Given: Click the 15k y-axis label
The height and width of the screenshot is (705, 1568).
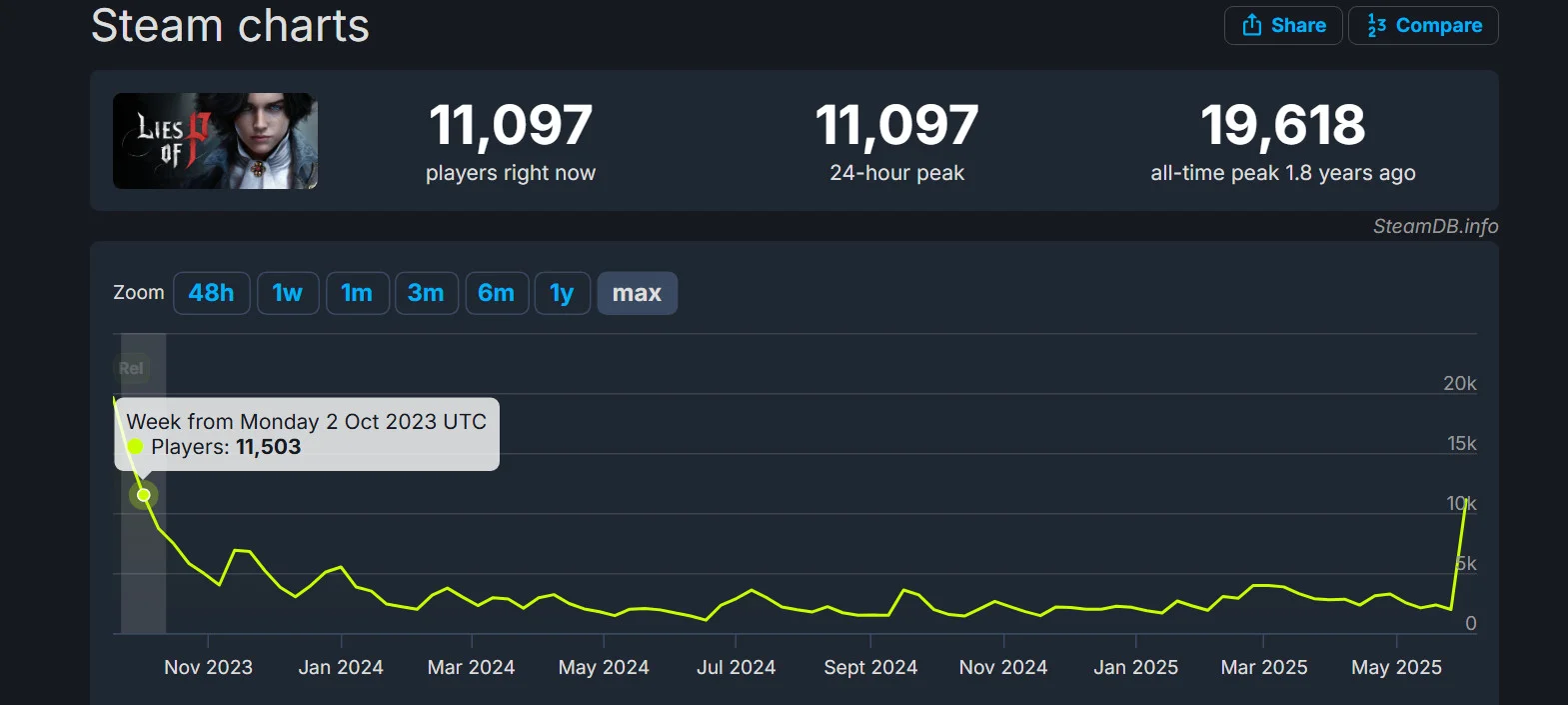Looking at the screenshot, I should point(1462,443).
